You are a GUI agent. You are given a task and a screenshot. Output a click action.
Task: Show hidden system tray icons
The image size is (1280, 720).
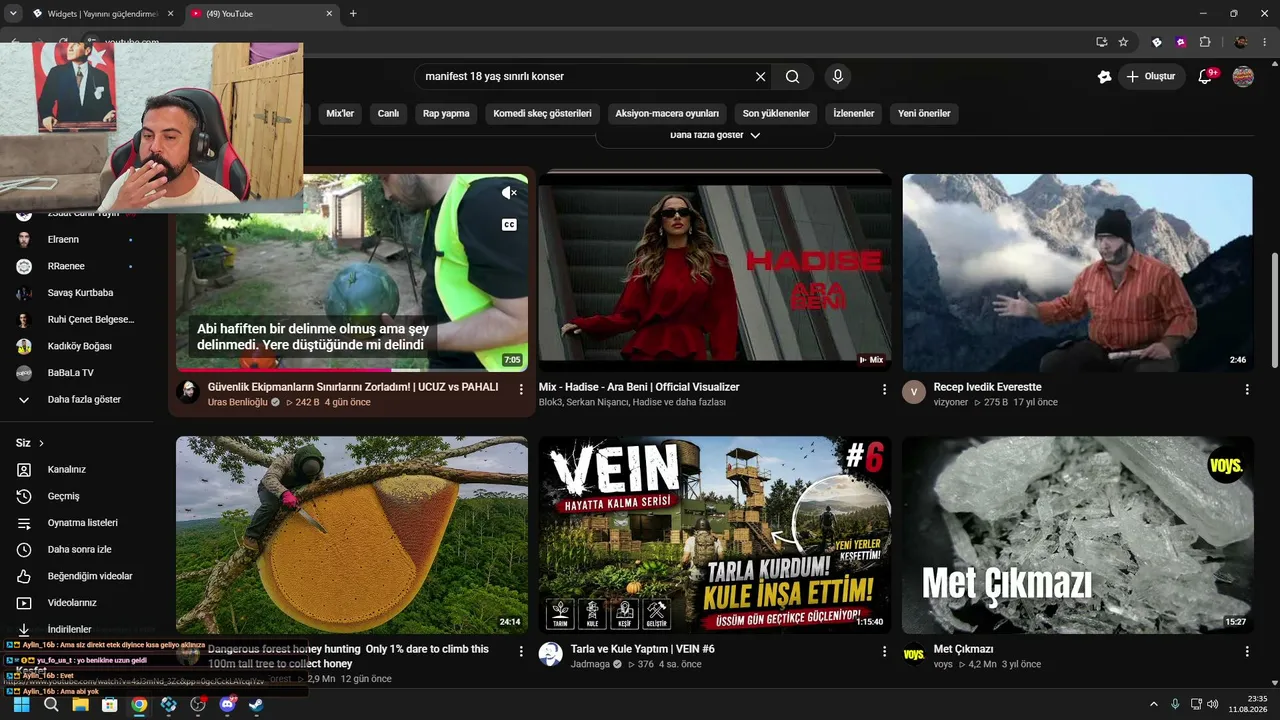click(1153, 704)
